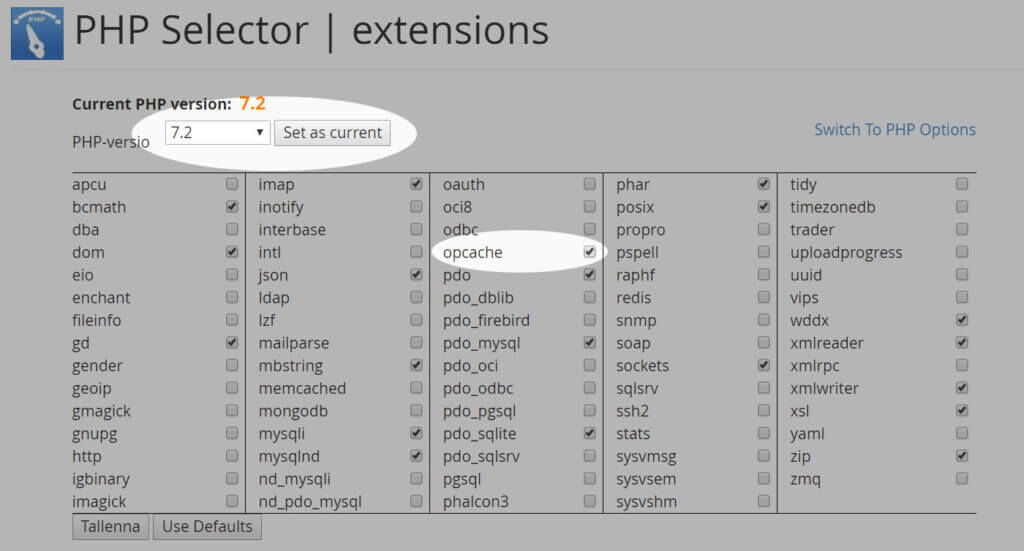Click the PHP Selector logo icon

pos(37,33)
